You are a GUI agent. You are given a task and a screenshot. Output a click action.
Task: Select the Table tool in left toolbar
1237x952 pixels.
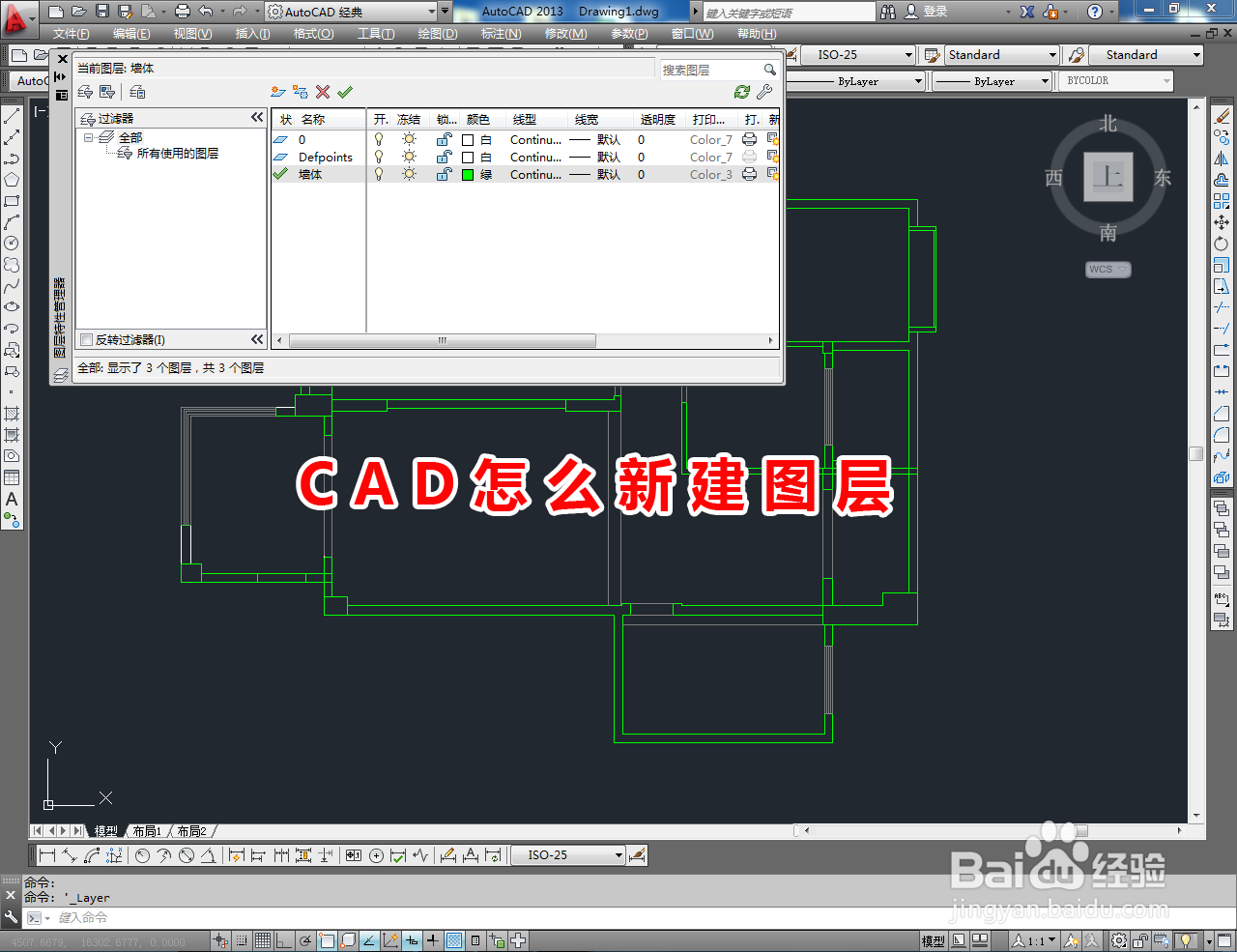pos(12,477)
